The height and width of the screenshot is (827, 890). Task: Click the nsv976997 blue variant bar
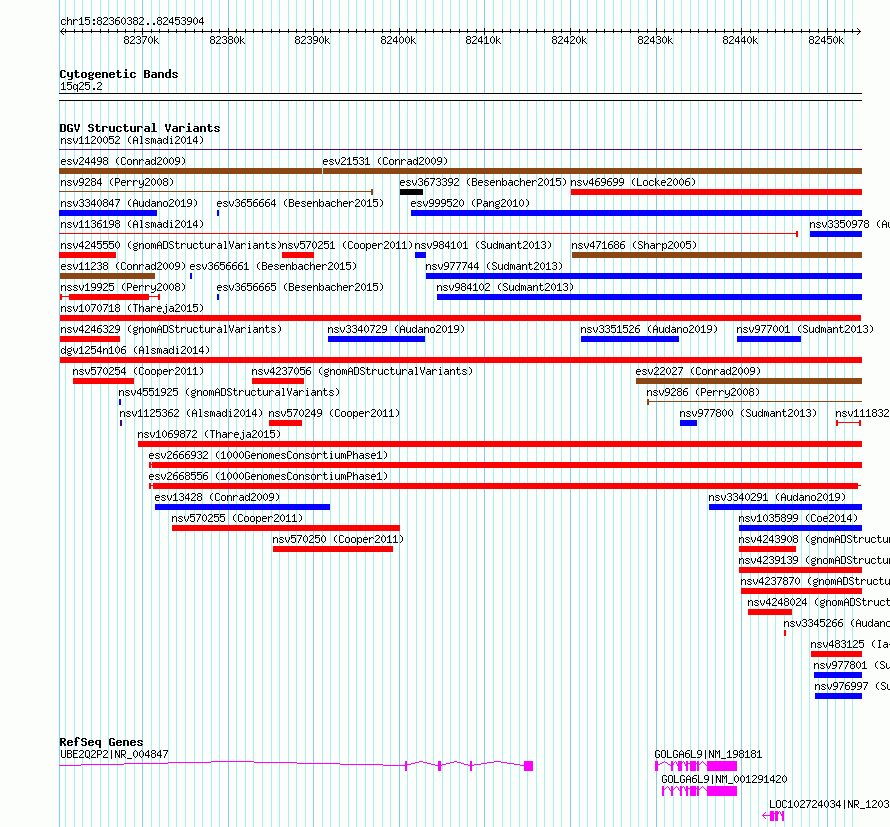pos(838,696)
